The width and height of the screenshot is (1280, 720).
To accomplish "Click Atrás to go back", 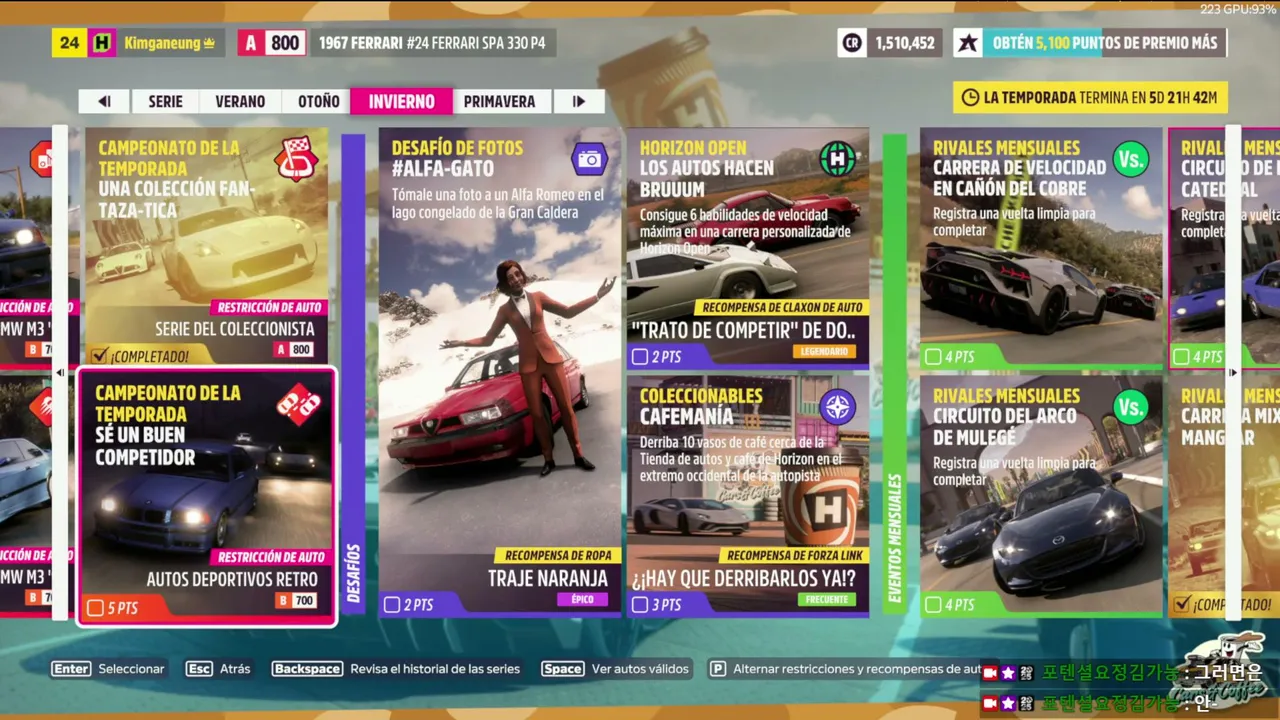I will point(235,669).
